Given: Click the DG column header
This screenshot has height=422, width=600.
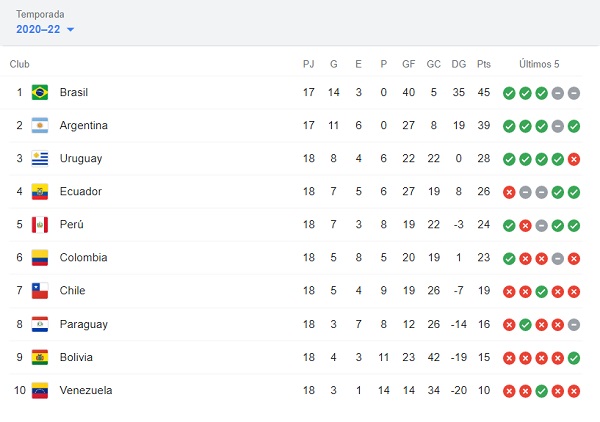Looking at the screenshot, I should pyautogui.click(x=459, y=64).
